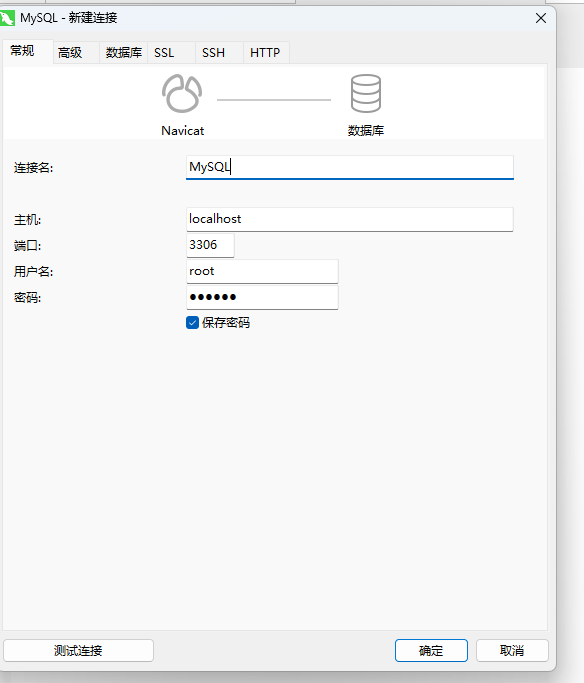
Task: Confirm with the 确定 button
Action: pos(431,650)
